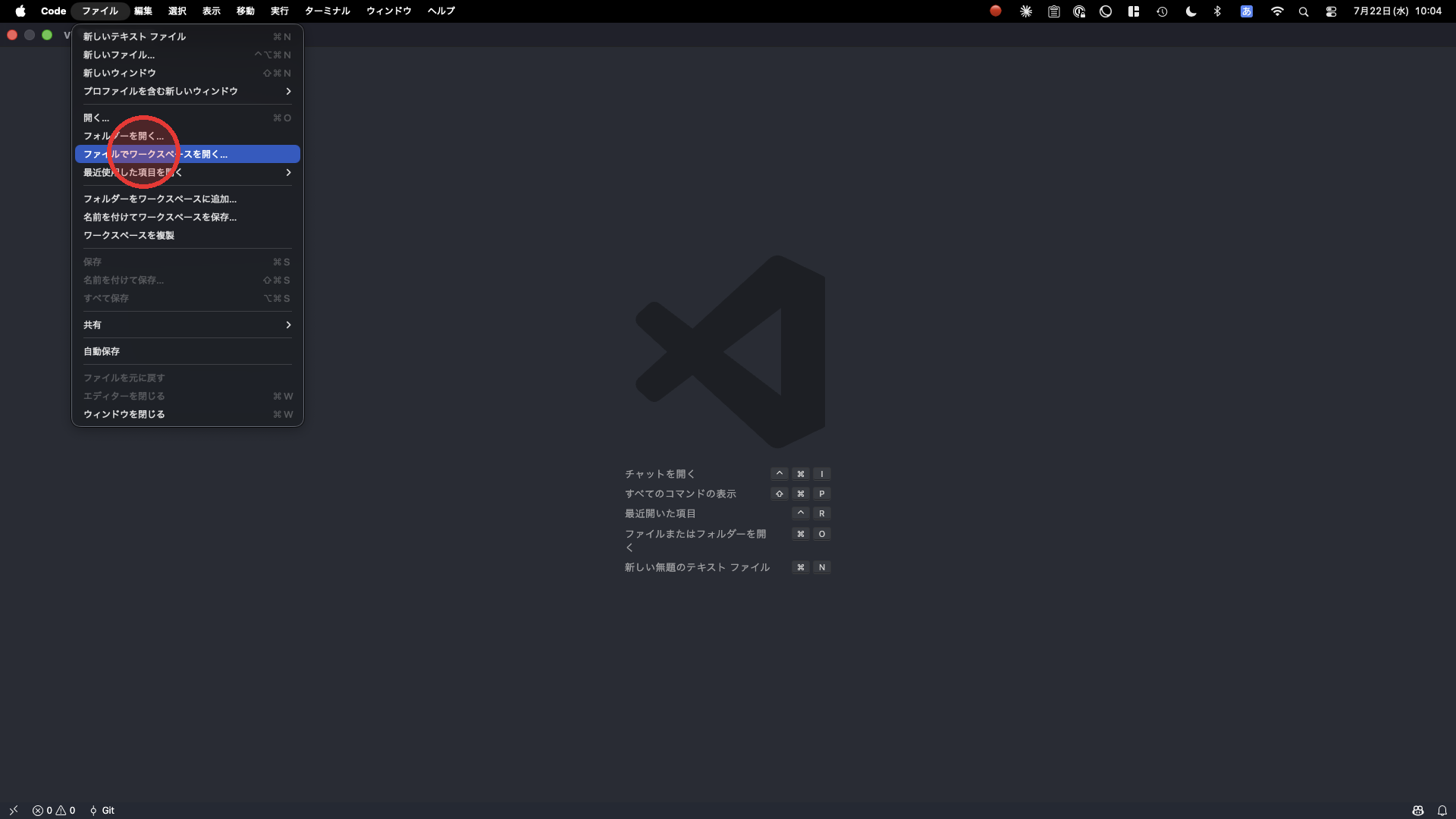Expand the 共有 submenu

[x=187, y=325]
